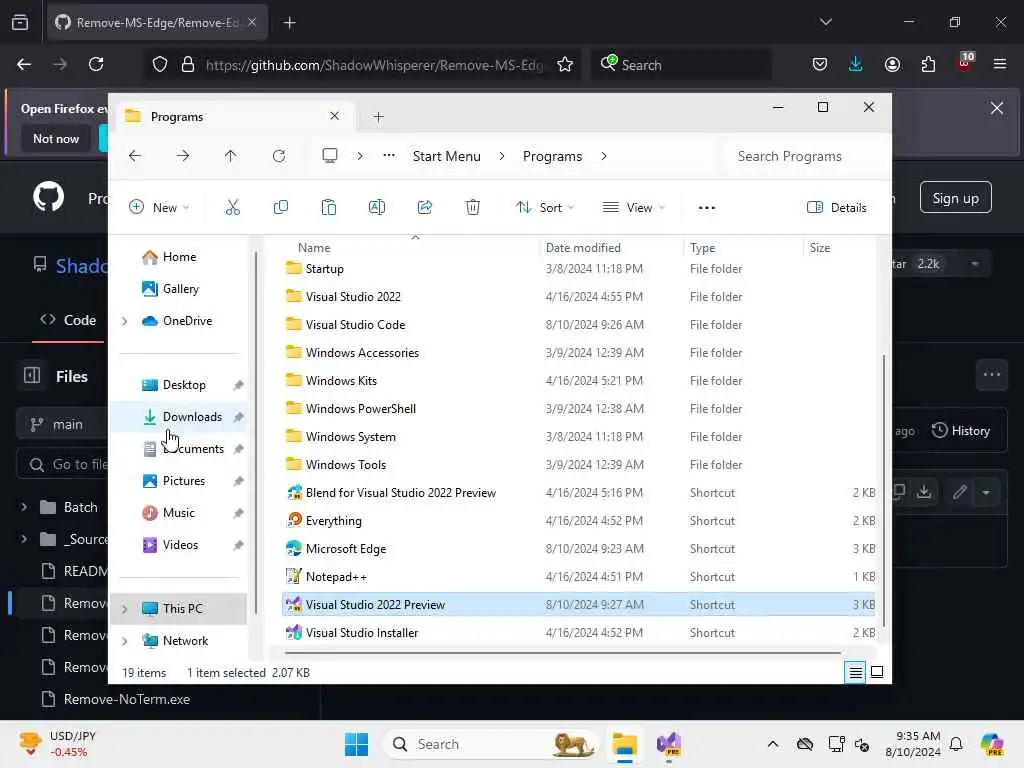Click the taskbar Search box
Screen dimensions: 1024x768
(x=491, y=744)
